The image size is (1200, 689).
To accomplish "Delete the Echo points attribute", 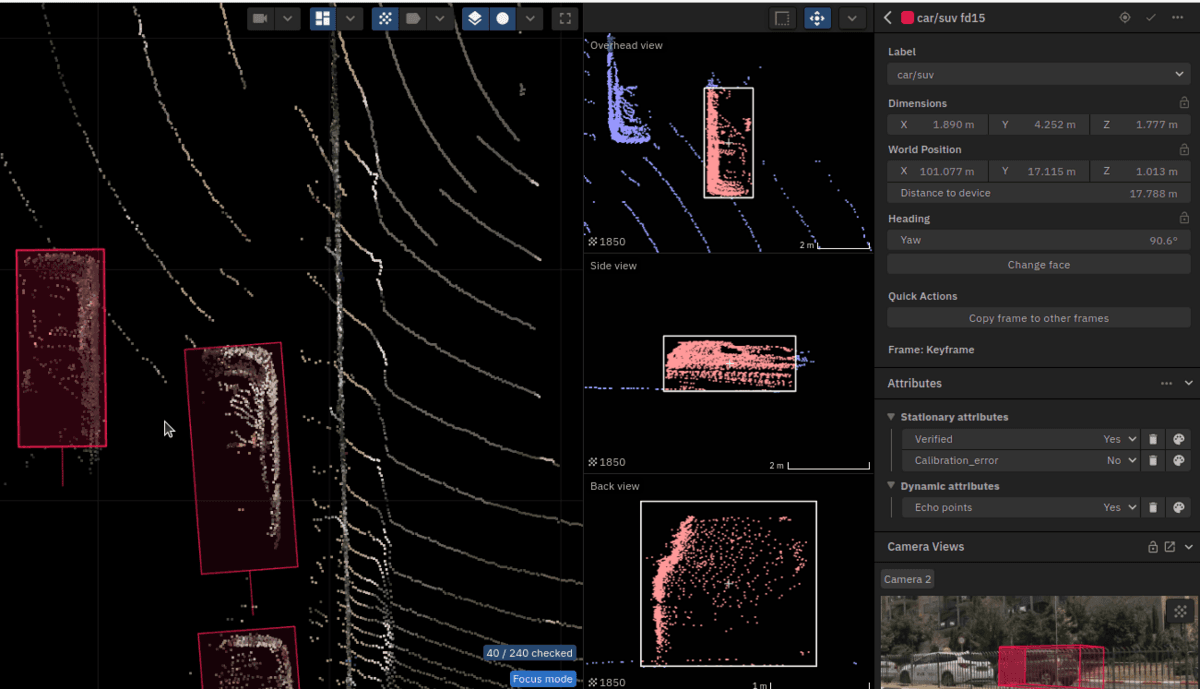I will pos(1153,507).
